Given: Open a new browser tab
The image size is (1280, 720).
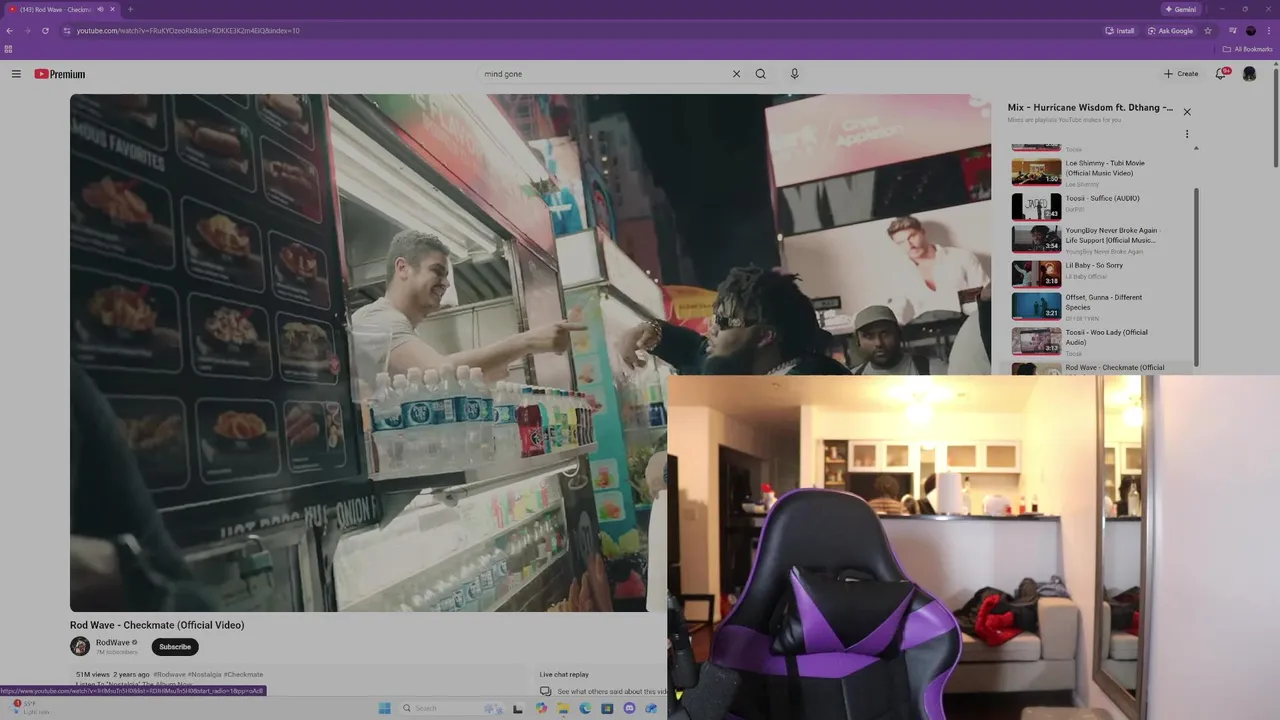Looking at the screenshot, I should [x=130, y=9].
